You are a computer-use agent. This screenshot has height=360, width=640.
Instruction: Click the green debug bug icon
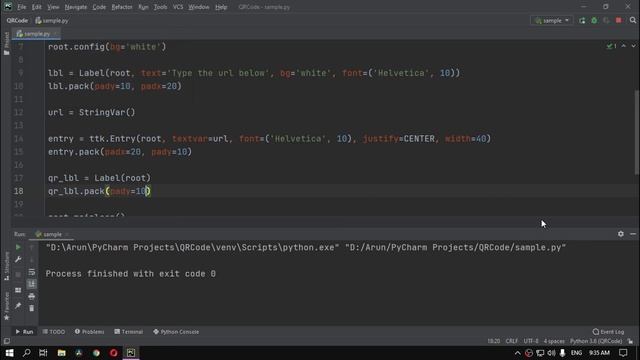pos(594,20)
